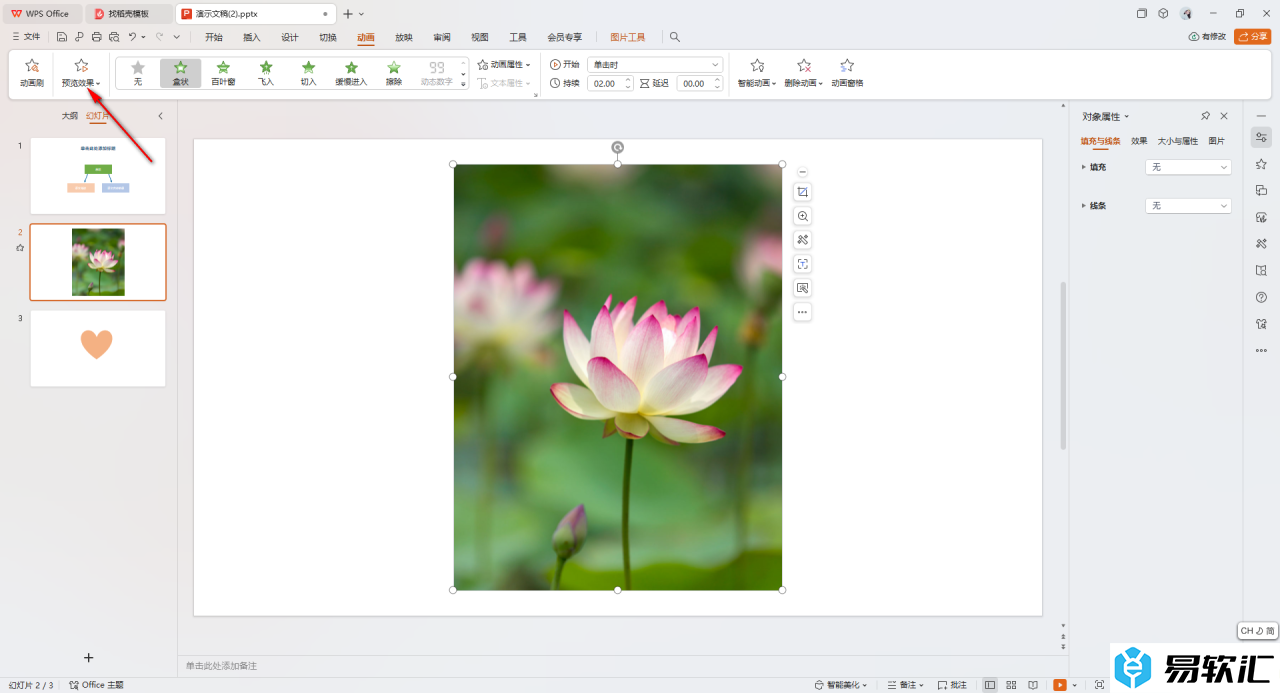
Task: Click the magnifier zoom icon beside the image
Action: tap(802, 216)
